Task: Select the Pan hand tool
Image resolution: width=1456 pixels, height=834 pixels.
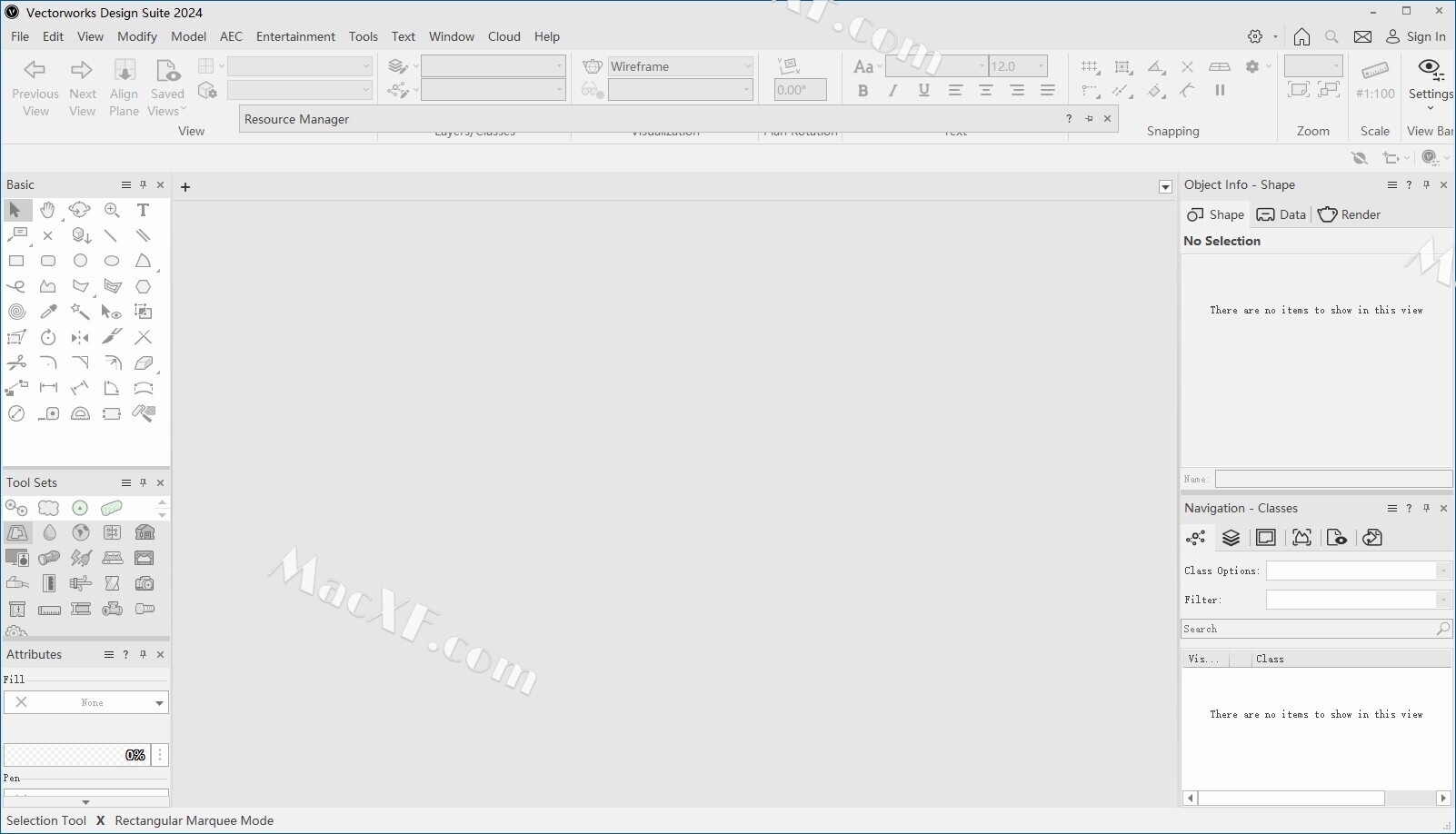Action: [x=48, y=210]
